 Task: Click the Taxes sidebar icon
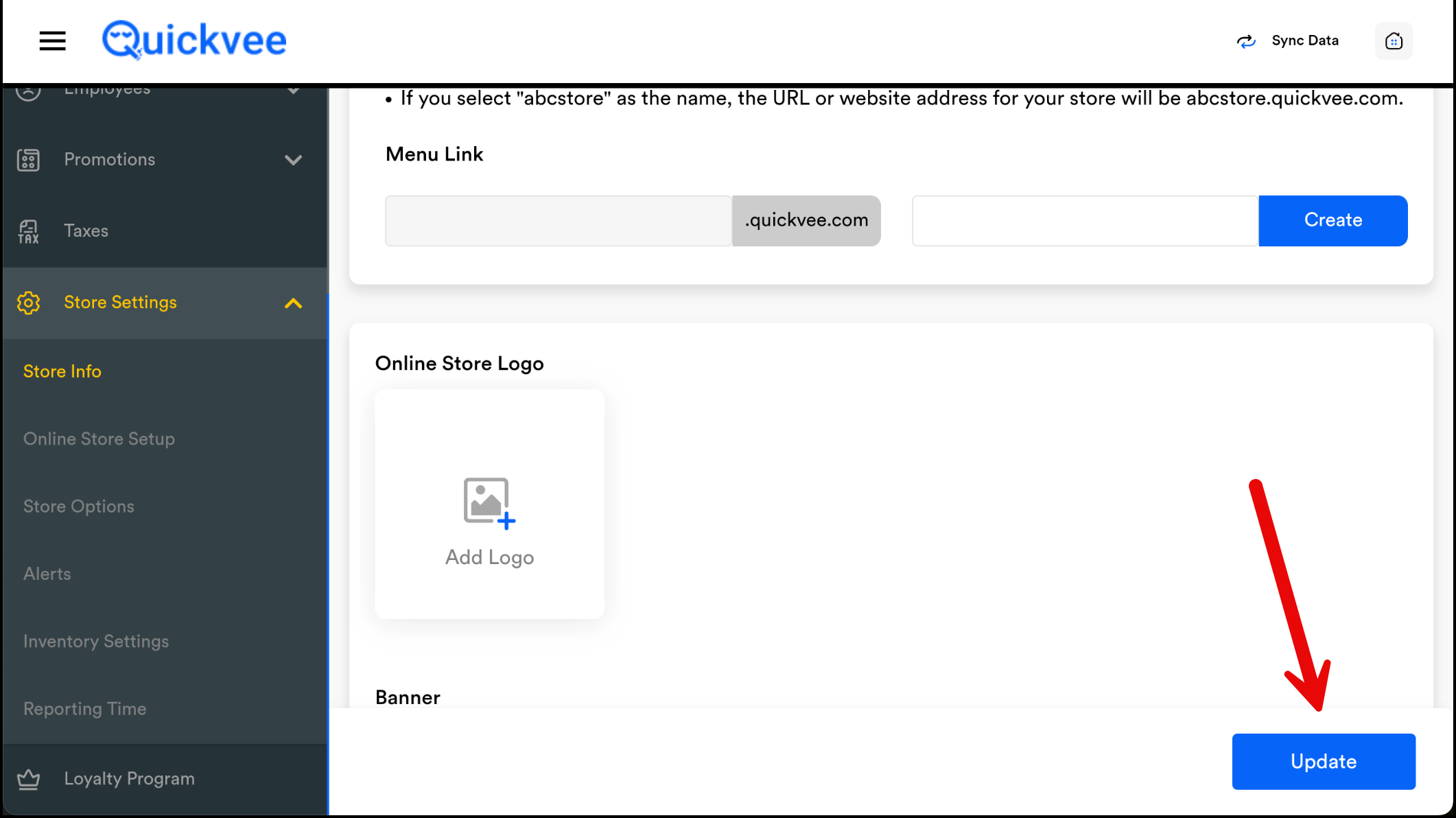click(x=28, y=231)
